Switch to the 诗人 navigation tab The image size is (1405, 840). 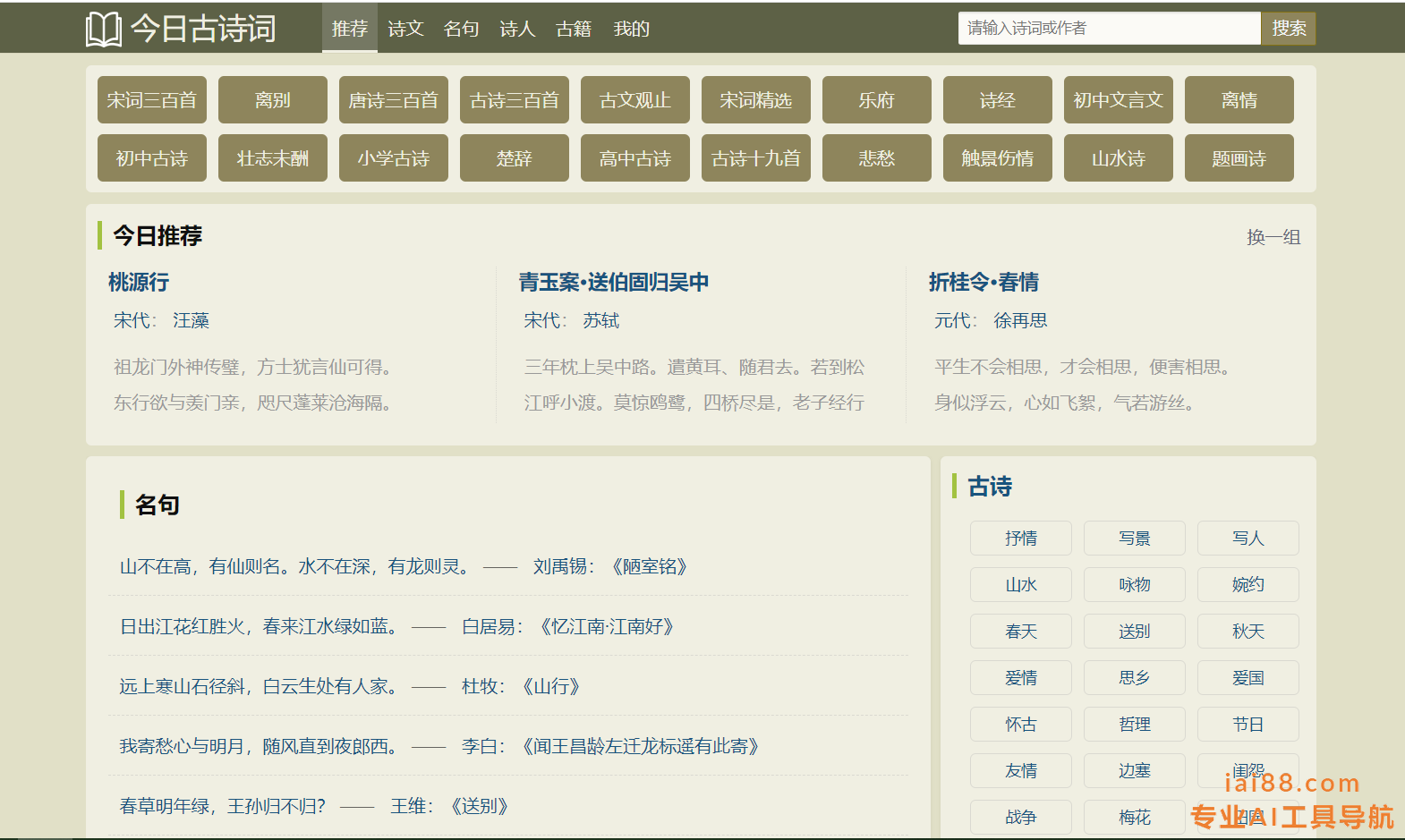517,29
